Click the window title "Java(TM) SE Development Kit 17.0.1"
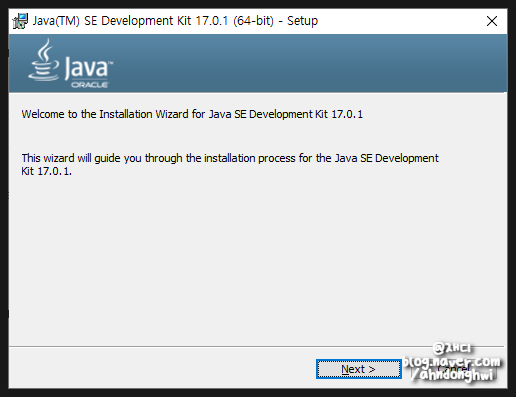 (175, 21)
